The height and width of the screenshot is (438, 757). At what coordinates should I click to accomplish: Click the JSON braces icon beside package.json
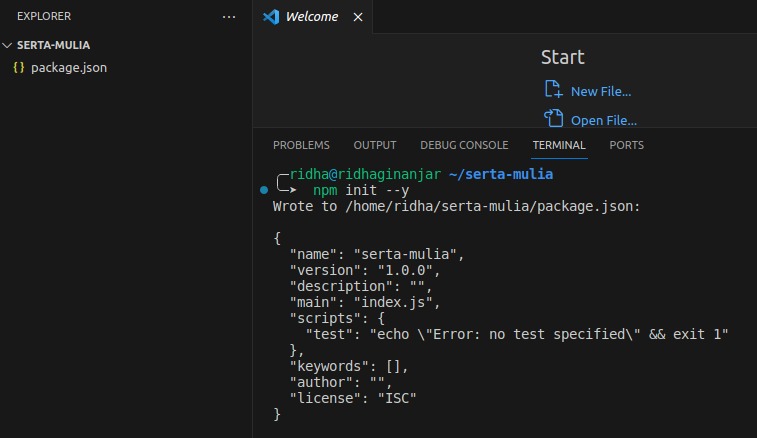point(19,68)
